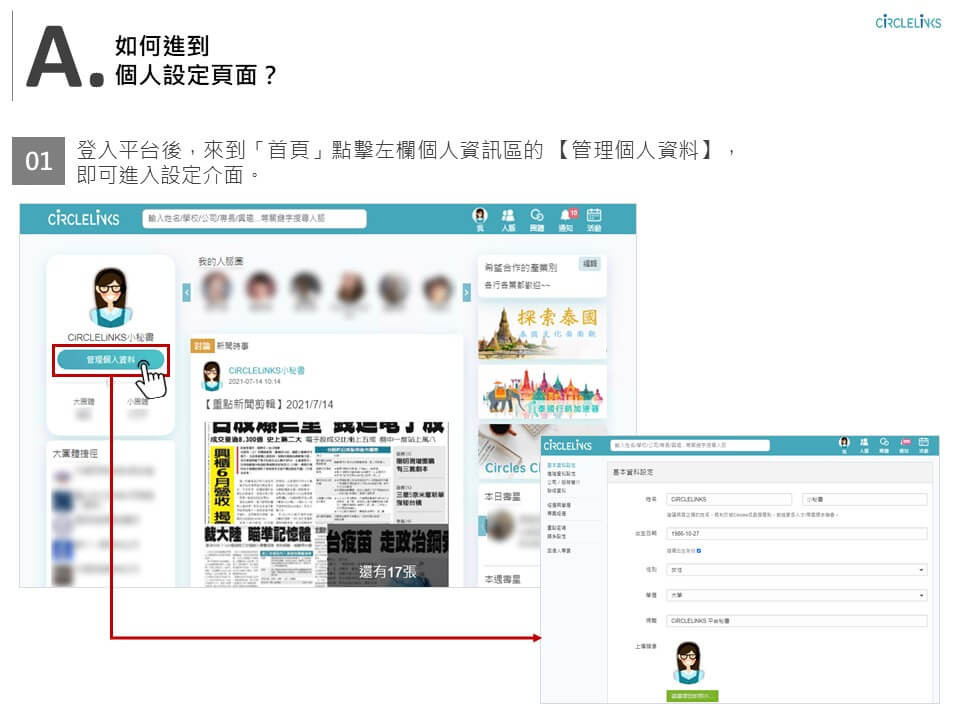Click the orange 討論 tag on the post
Viewport: 960px width, 720px height.
click(201, 346)
